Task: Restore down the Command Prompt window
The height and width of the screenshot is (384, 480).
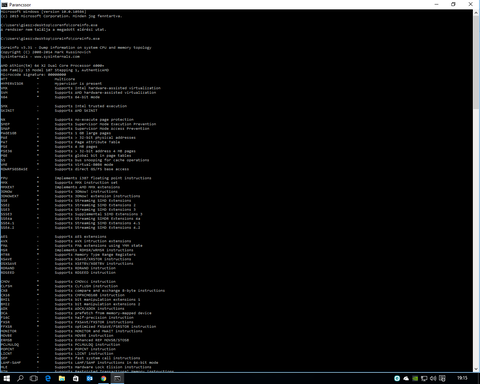Action: pos(453,4)
